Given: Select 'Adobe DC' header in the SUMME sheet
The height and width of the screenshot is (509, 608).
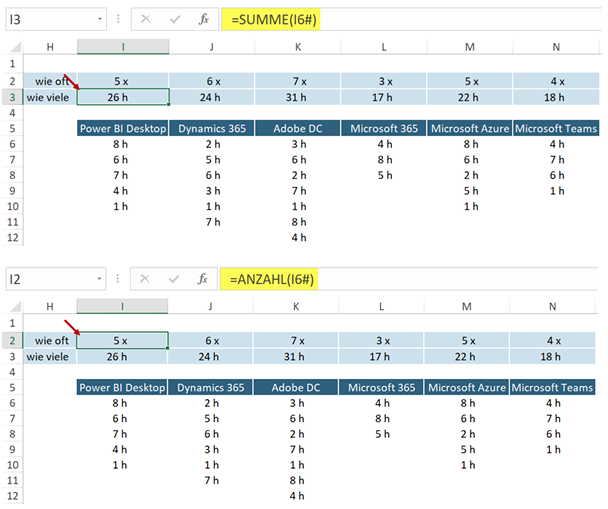Looking at the screenshot, I should [298, 128].
